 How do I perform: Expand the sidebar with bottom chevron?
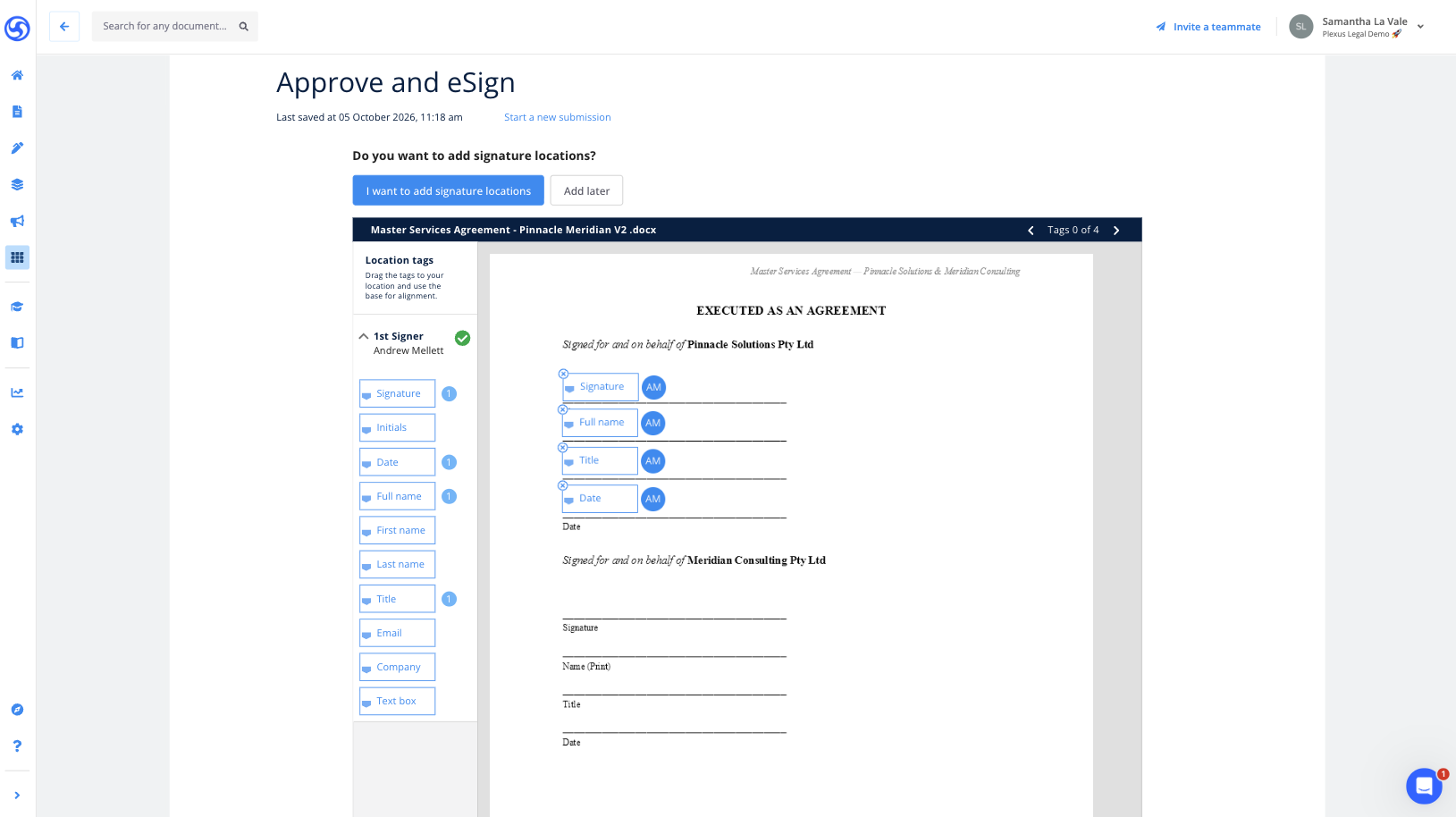tap(17, 796)
